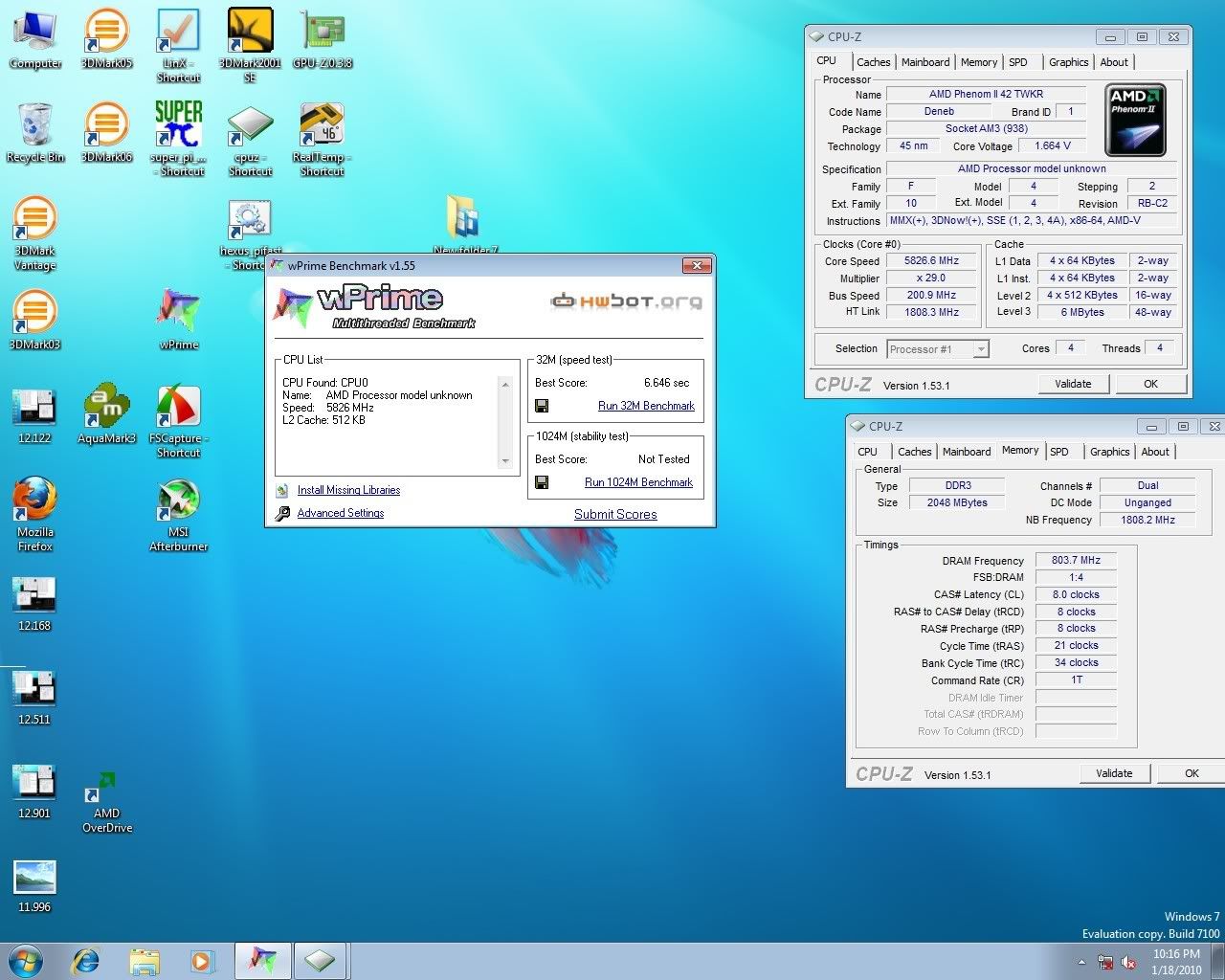Switch to SPD tab in lower CPU-Z
This screenshot has width=1225, height=980.
click(x=1058, y=452)
